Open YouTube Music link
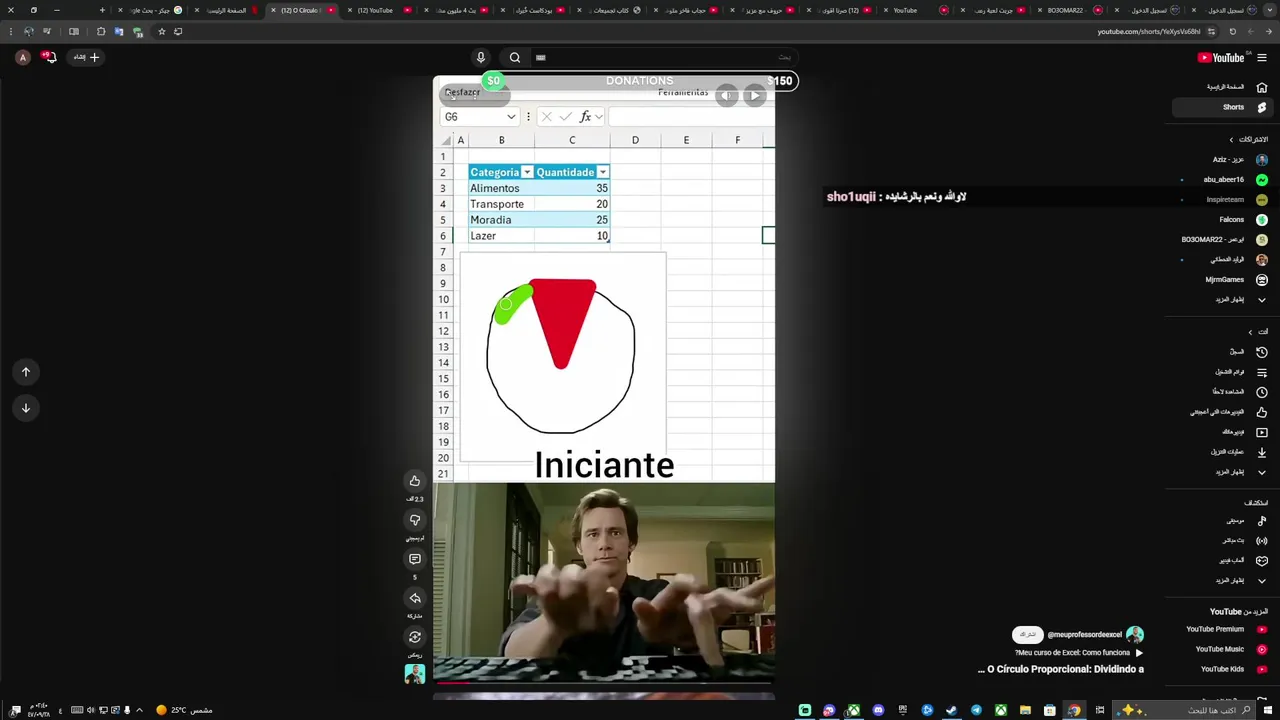Image resolution: width=1280 pixels, height=720 pixels. (1226, 649)
